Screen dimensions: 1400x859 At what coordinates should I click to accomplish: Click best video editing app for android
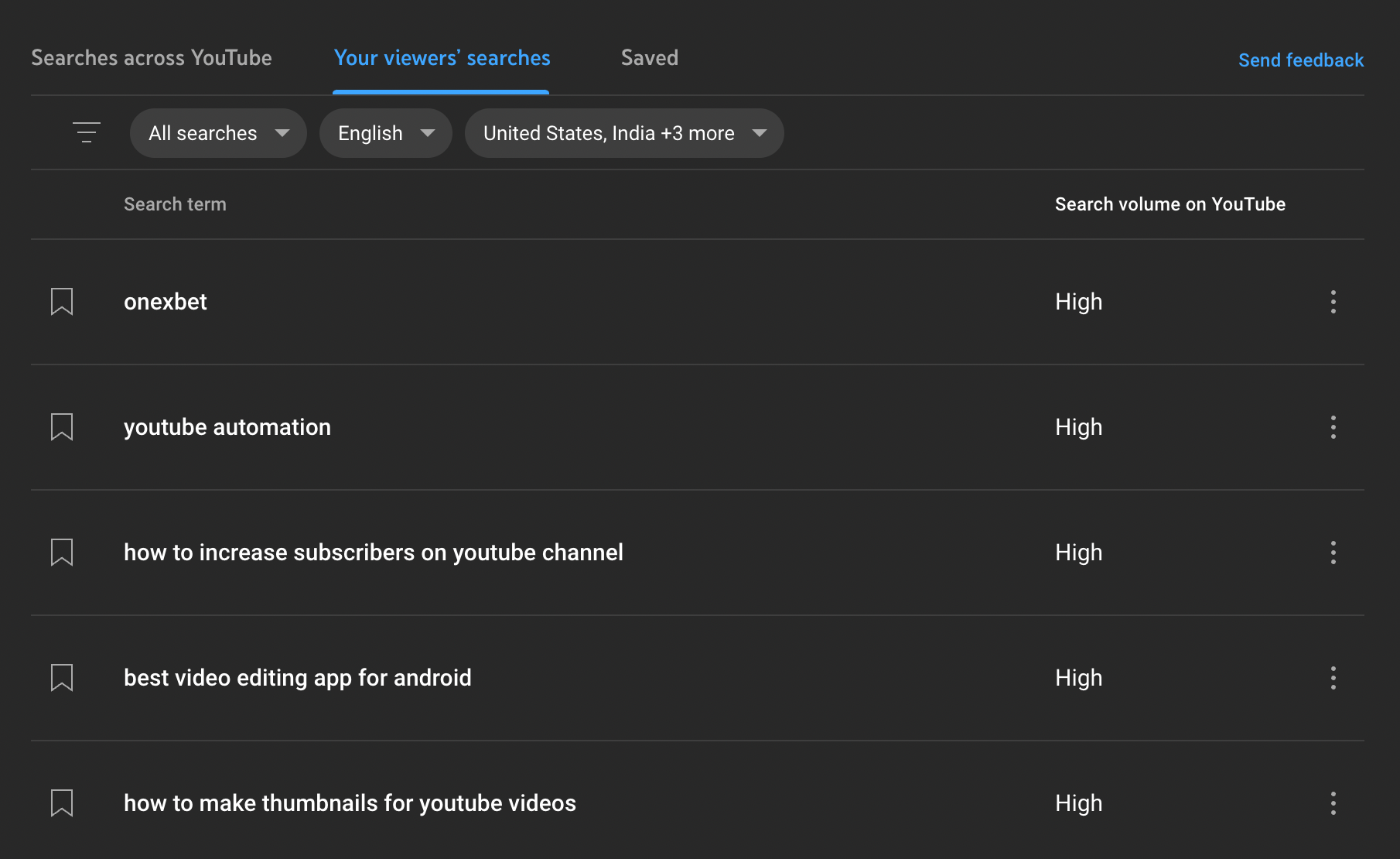point(298,678)
